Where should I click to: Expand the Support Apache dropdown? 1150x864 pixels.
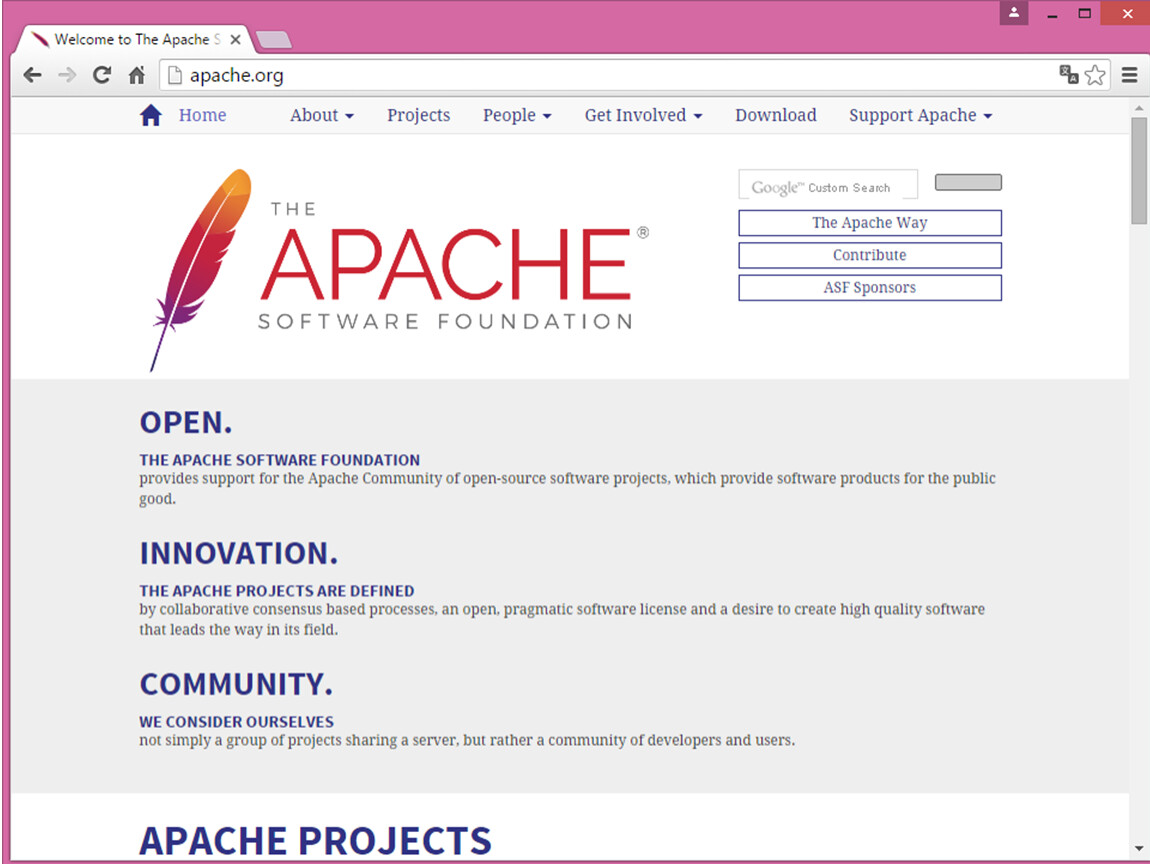pos(920,116)
